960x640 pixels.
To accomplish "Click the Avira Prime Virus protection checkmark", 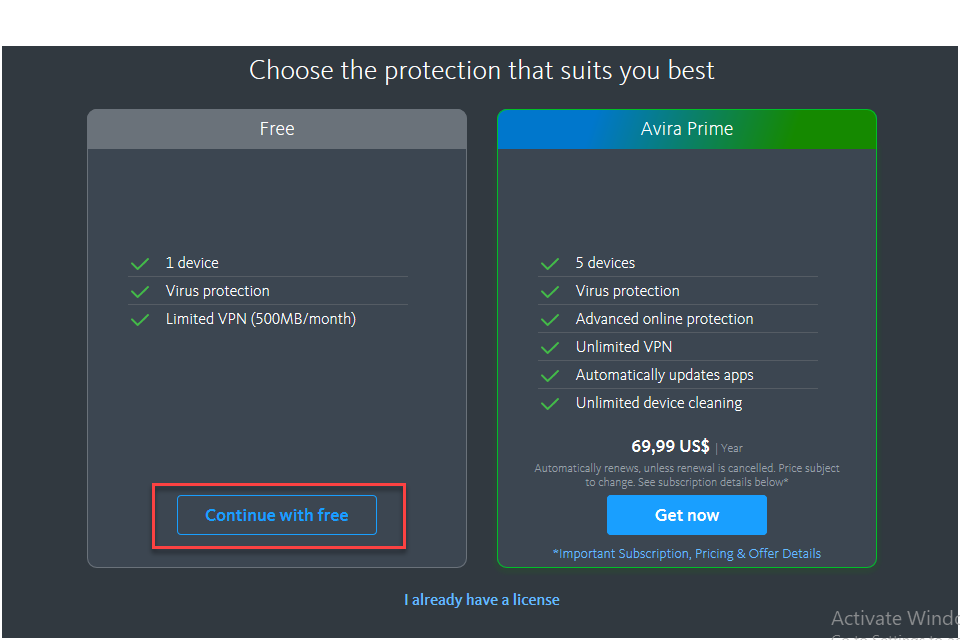I will click(x=550, y=292).
